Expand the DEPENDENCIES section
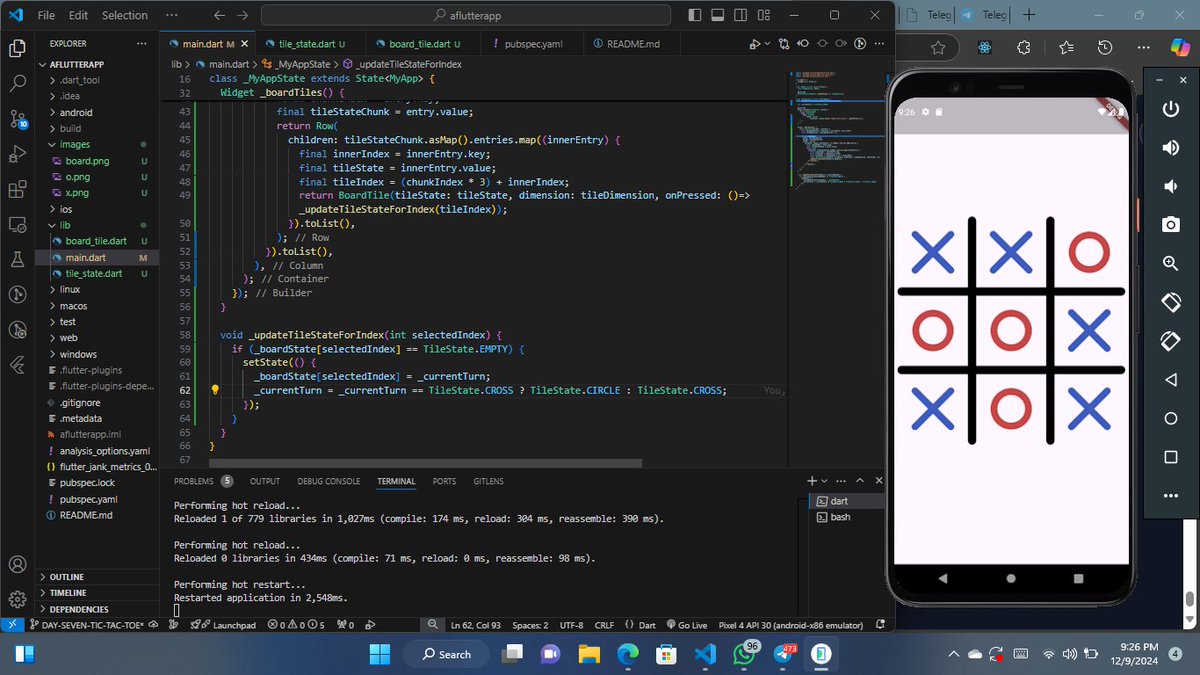Screen dimensions: 1200x675 coord(79,609)
